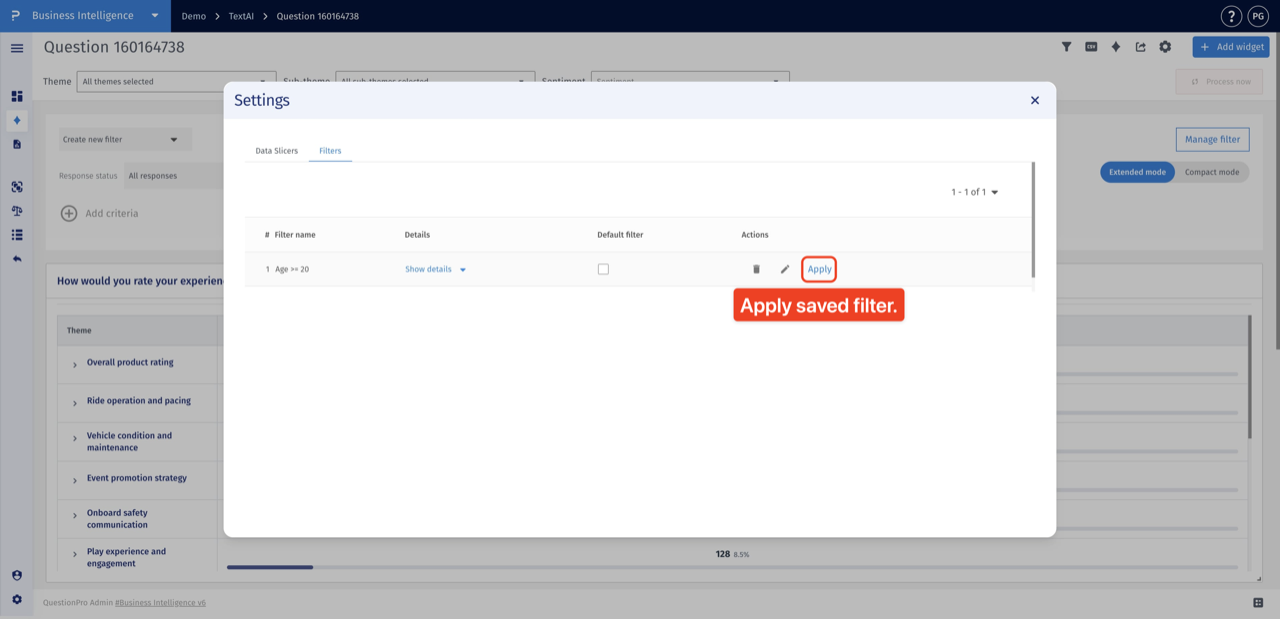The width and height of the screenshot is (1280, 619).
Task: Click the footer grid icon at bottom right
Action: (x=1258, y=602)
